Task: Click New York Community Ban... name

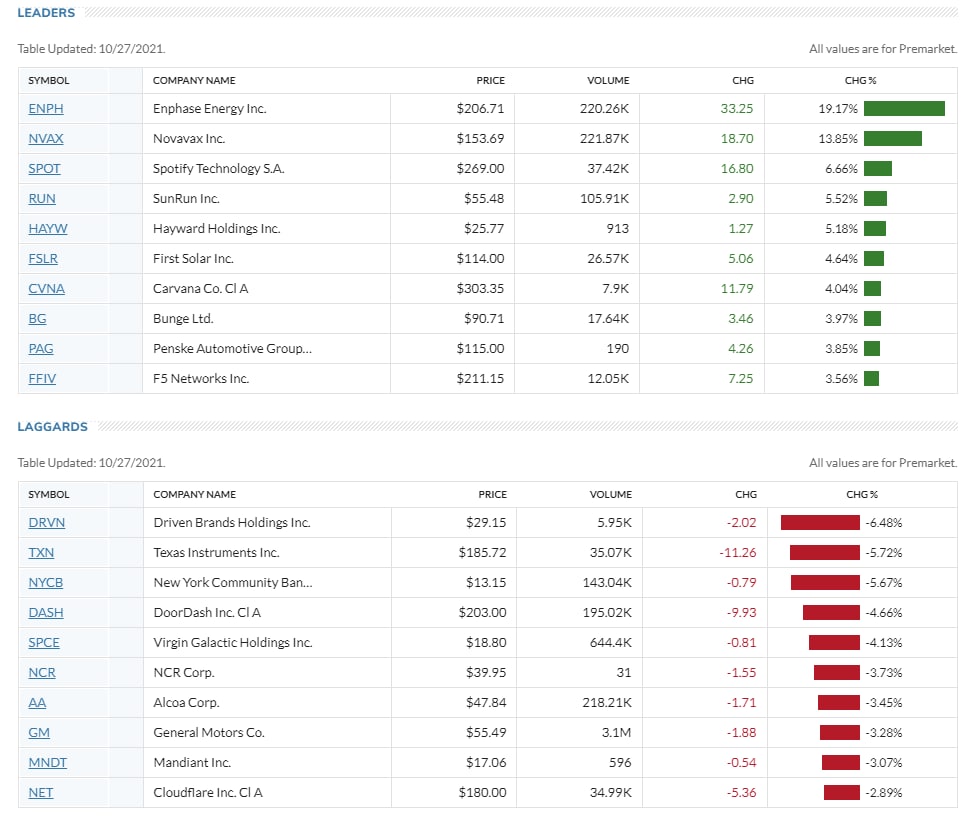Action: [233, 582]
